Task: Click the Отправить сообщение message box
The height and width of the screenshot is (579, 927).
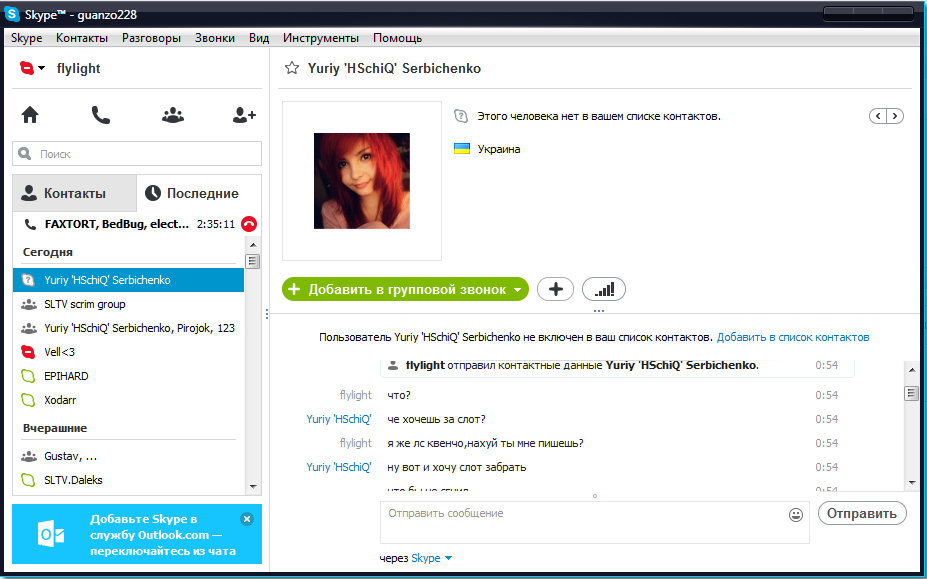Action: 594,522
